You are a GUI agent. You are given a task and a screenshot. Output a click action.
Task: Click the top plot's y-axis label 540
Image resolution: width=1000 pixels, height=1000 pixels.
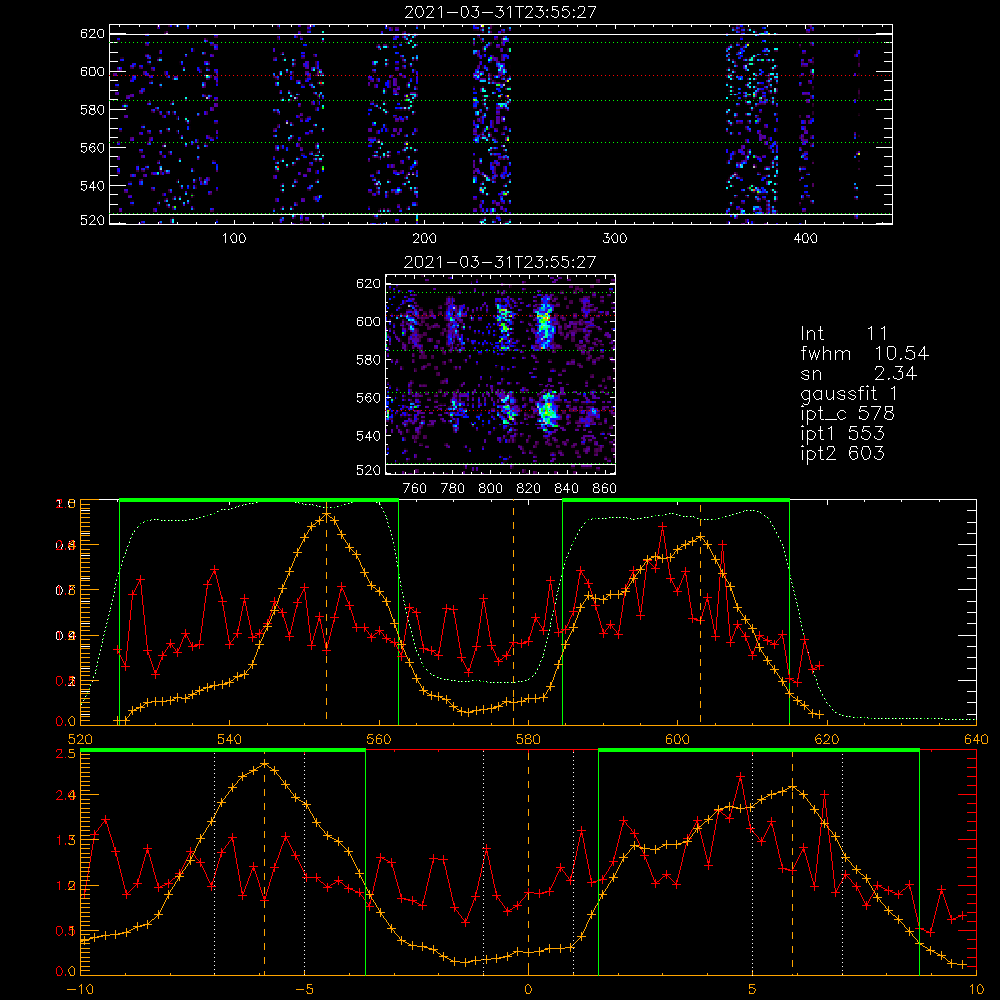click(x=92, y=186)
